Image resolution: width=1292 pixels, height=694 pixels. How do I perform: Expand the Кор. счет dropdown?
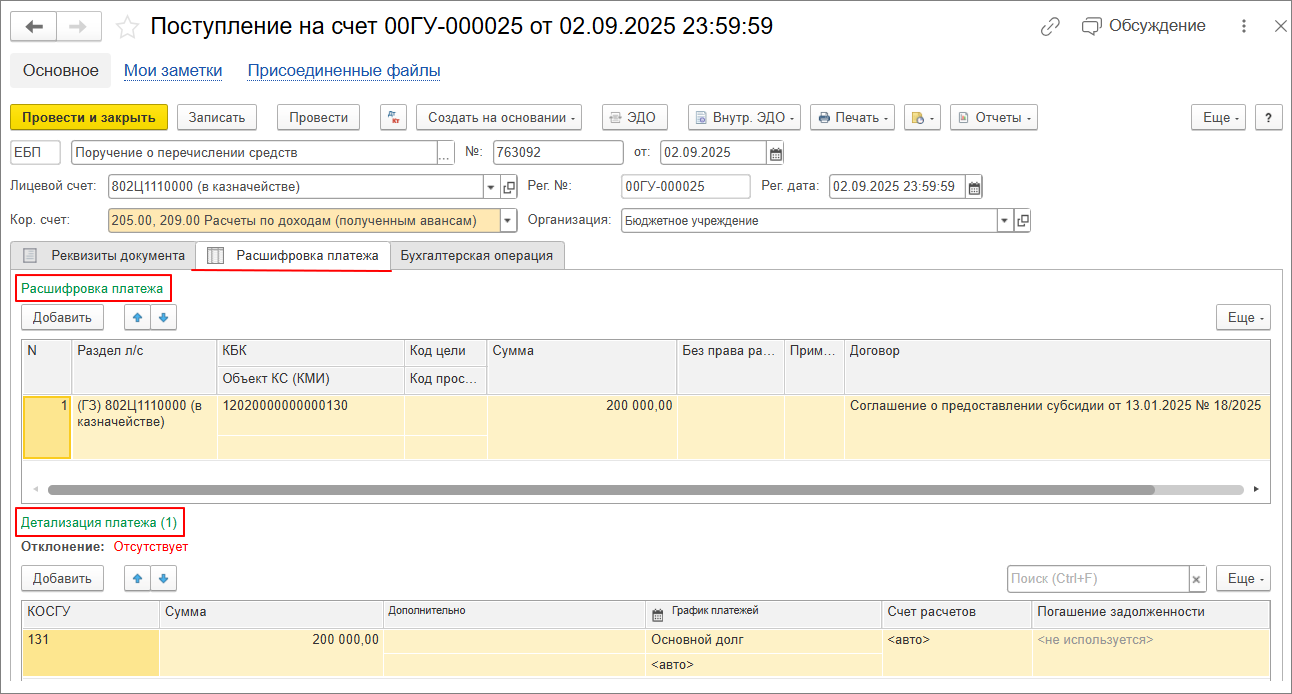pyautogui.click(x=507, y=221)
